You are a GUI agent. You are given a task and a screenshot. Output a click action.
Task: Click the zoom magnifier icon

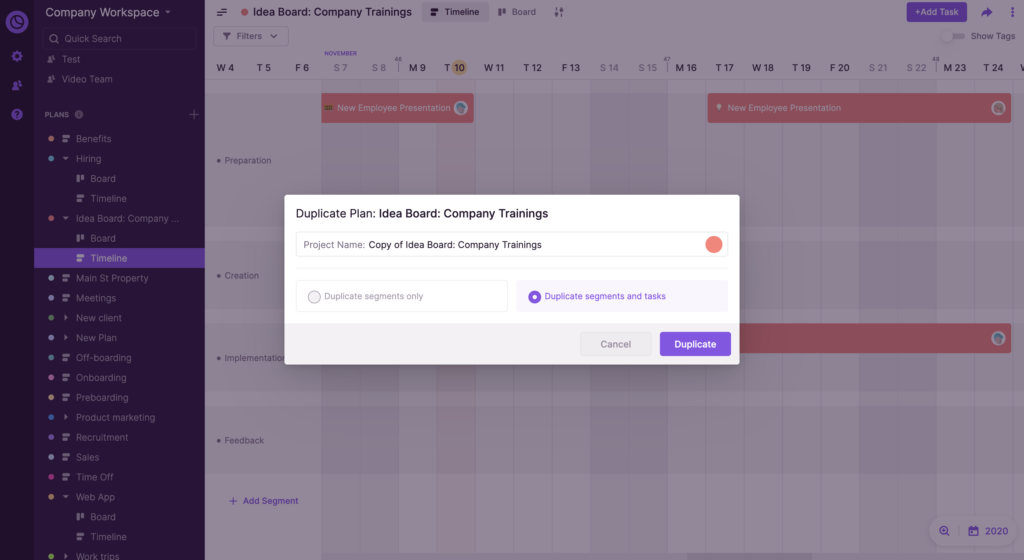(x=943, y=531)
